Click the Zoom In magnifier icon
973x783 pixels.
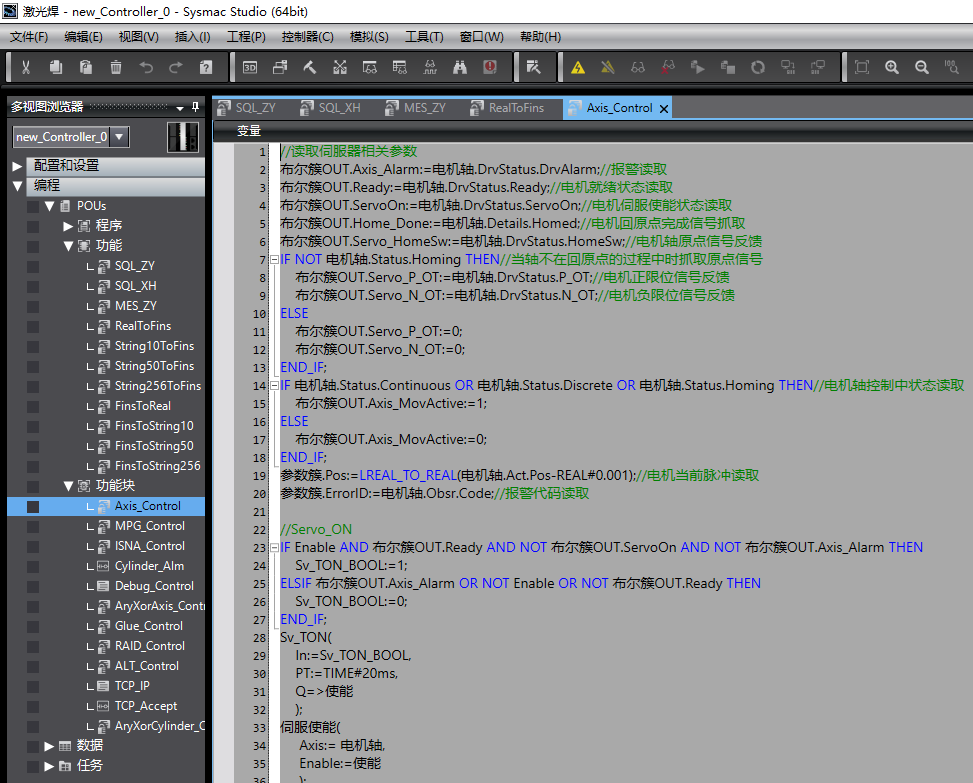coord(892,67)
